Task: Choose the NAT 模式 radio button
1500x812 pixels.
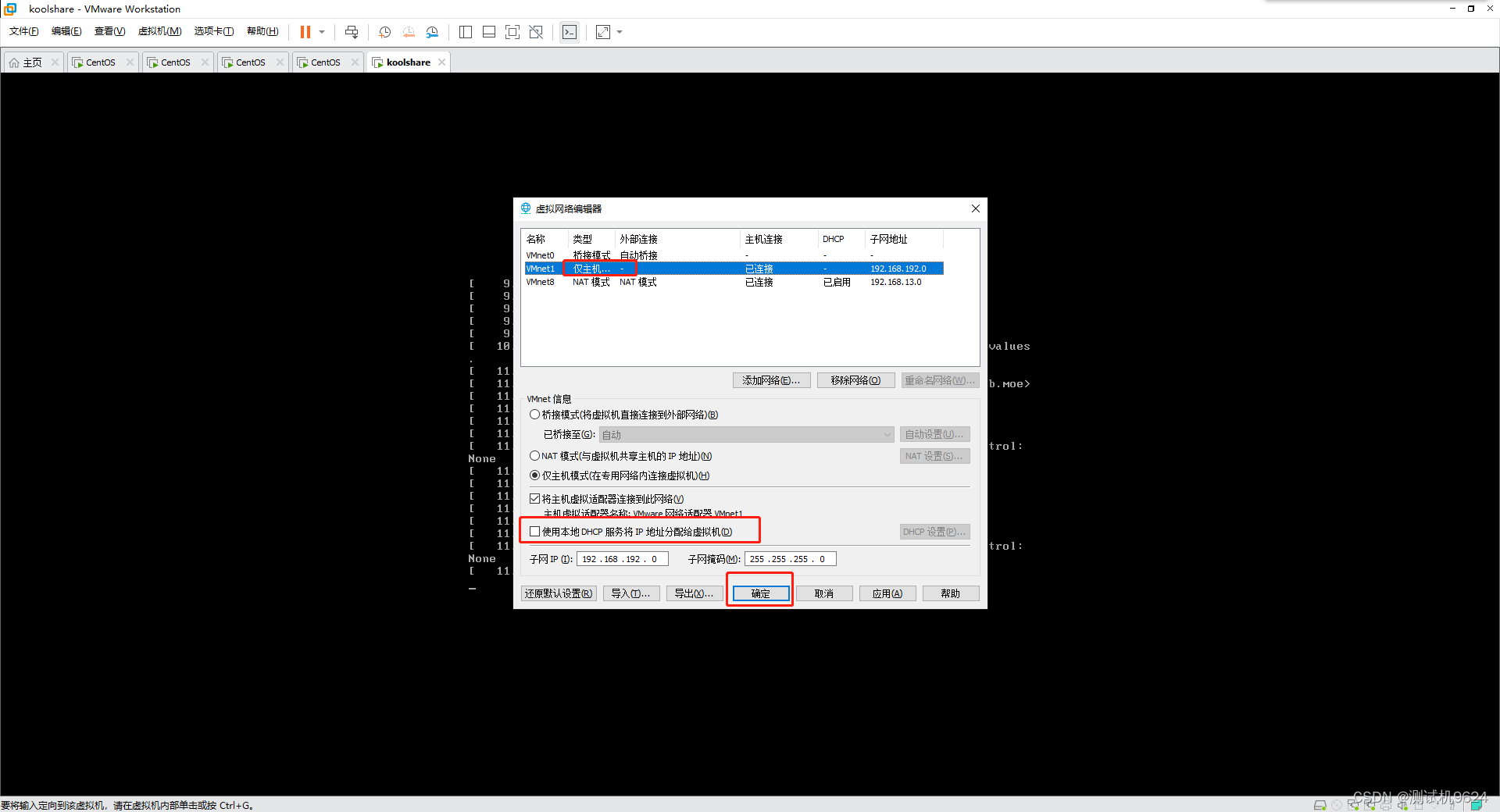Action: pyautogui.click(x=535, y=456)
